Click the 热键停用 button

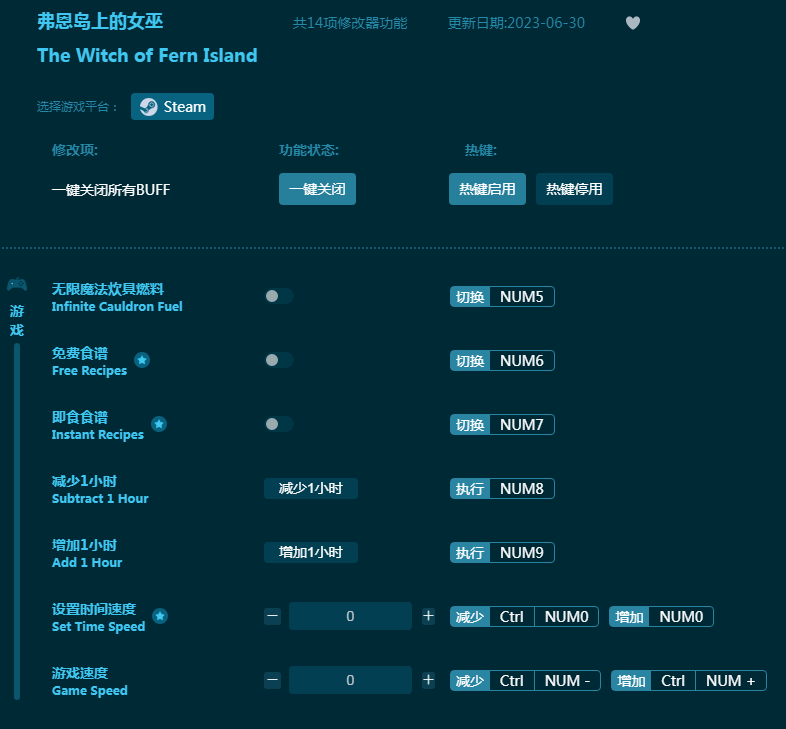tap(574, 189)
